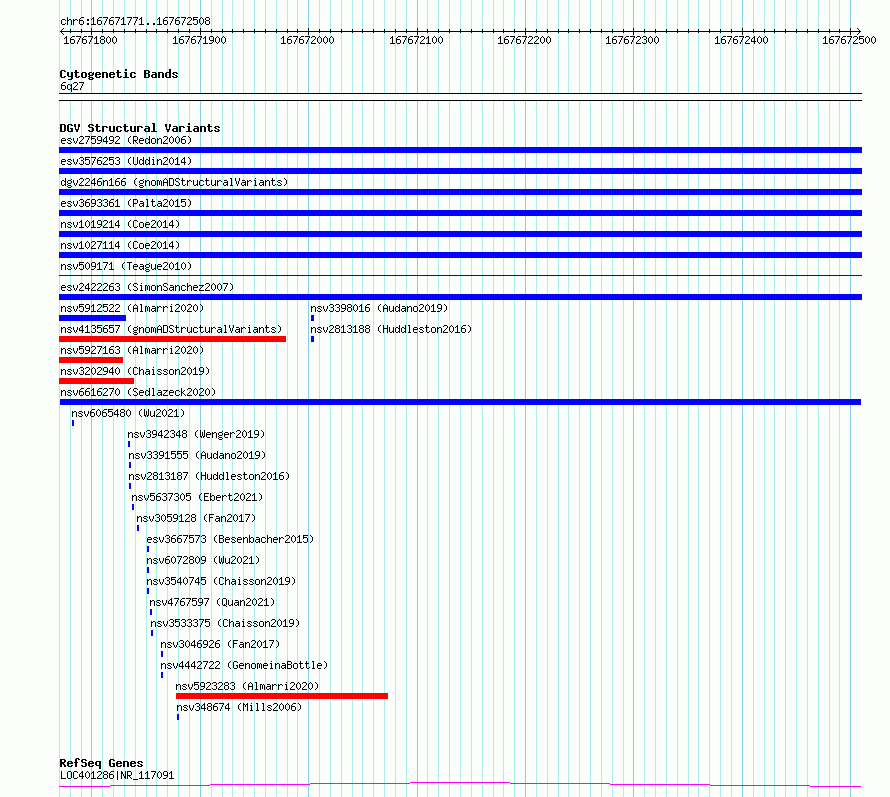Click the small blue marker under nsv348674
The image size is (890, 797).
[x=178, y=717]
